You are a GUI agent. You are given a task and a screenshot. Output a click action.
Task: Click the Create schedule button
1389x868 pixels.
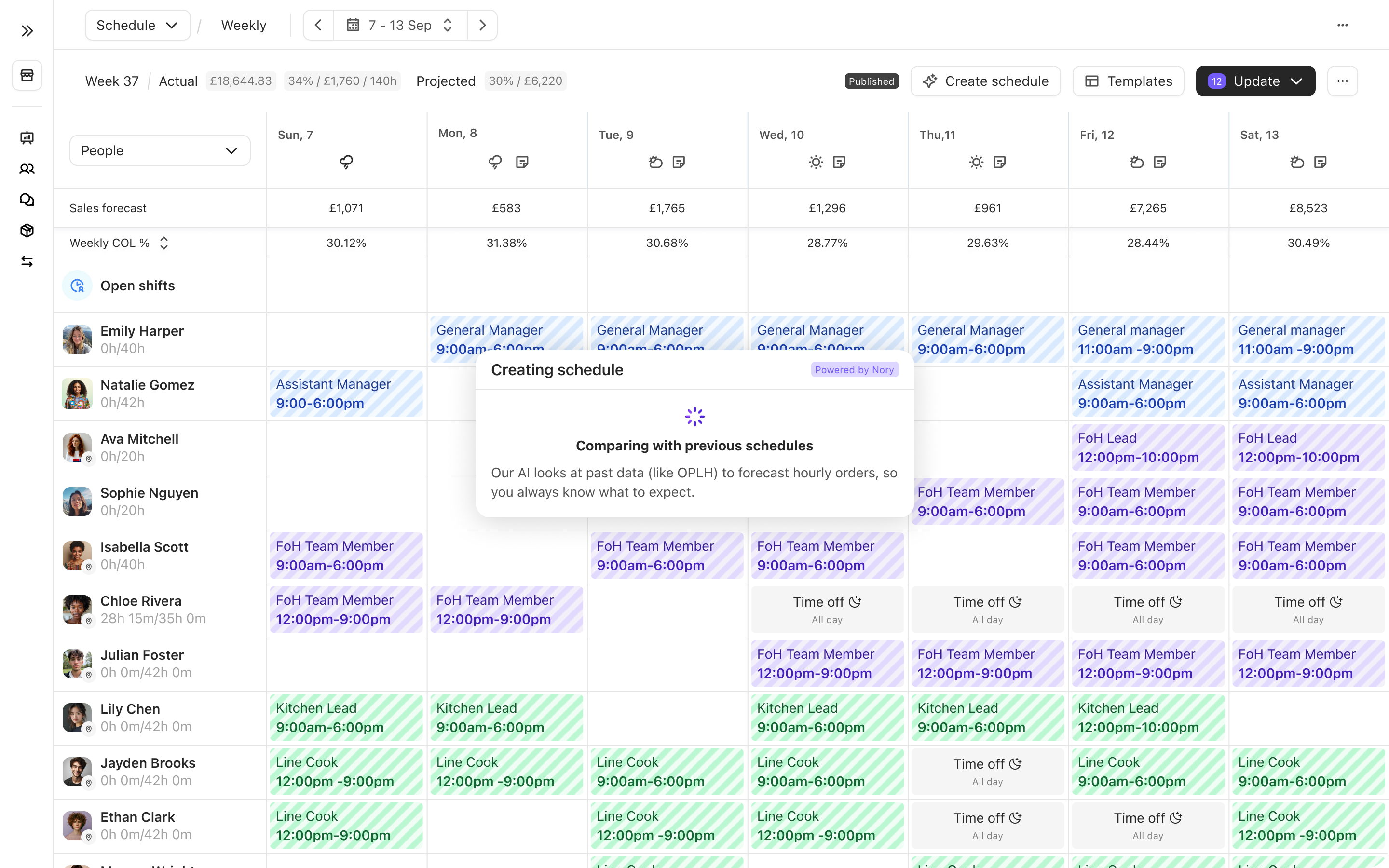pyautogui.click(x=985, y=81)
